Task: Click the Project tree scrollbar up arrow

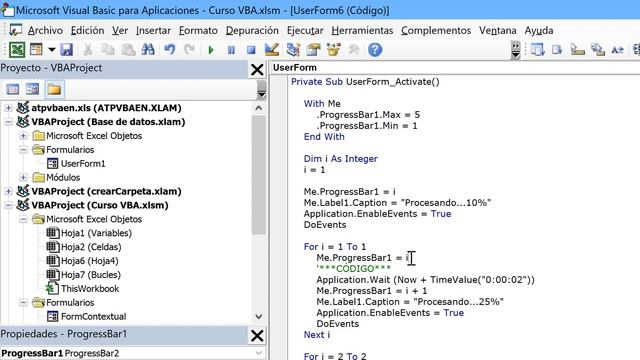Action: click(x=258, y=108)
